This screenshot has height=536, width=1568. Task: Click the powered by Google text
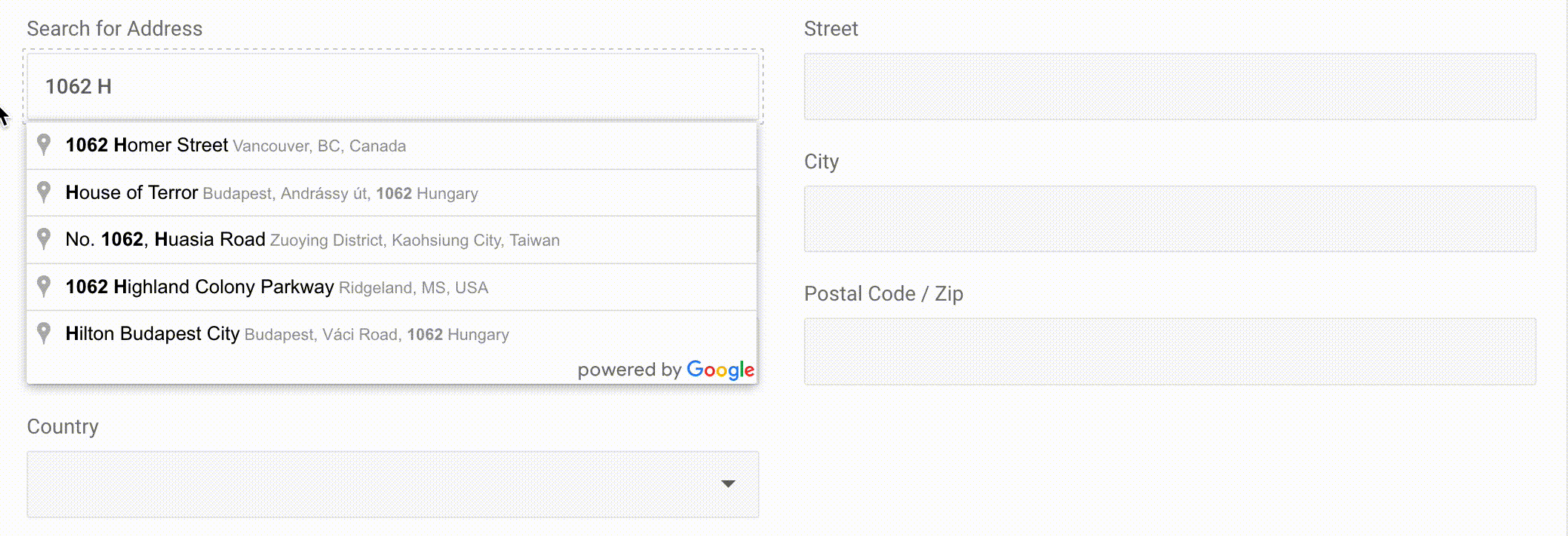coord(666,370)
